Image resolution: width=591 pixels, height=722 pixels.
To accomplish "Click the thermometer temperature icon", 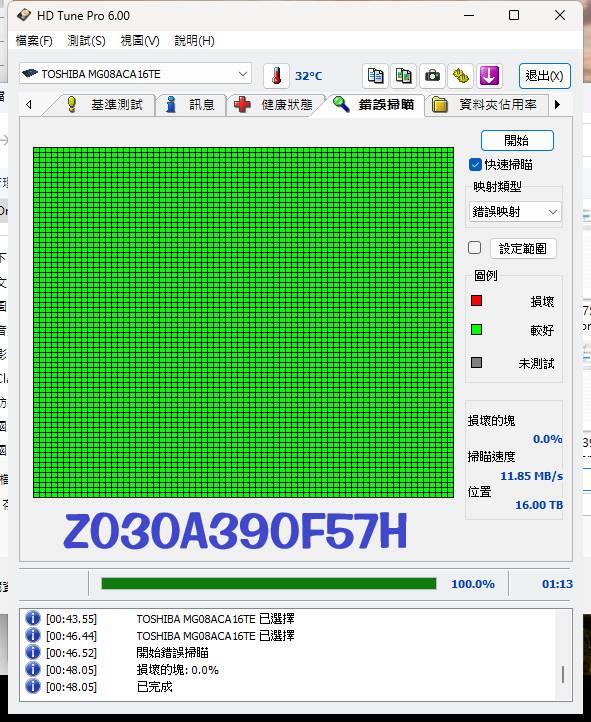I will click(x=276, y=76).
